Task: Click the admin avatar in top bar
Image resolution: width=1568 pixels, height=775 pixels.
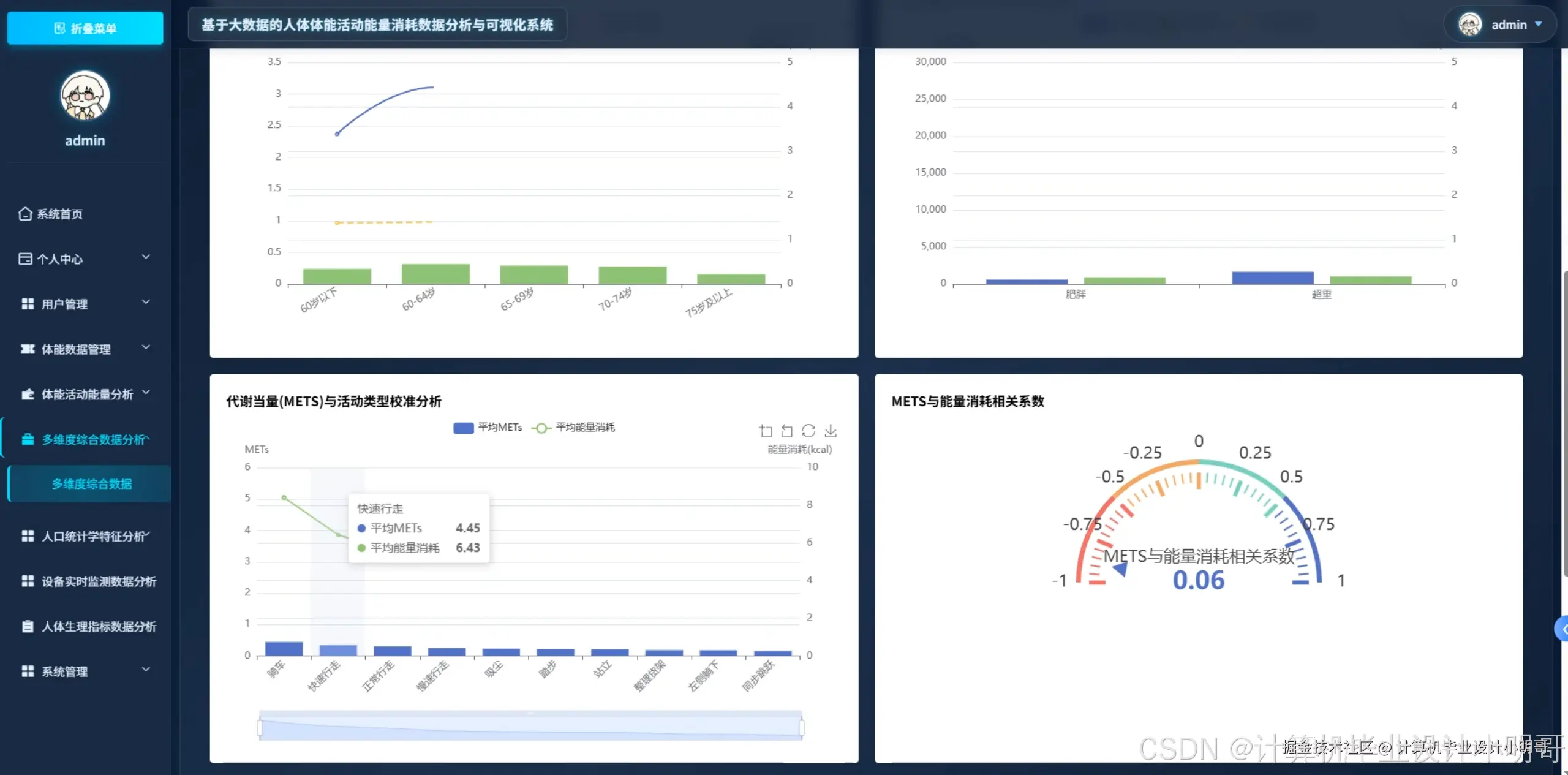Action: point(1470,25)
